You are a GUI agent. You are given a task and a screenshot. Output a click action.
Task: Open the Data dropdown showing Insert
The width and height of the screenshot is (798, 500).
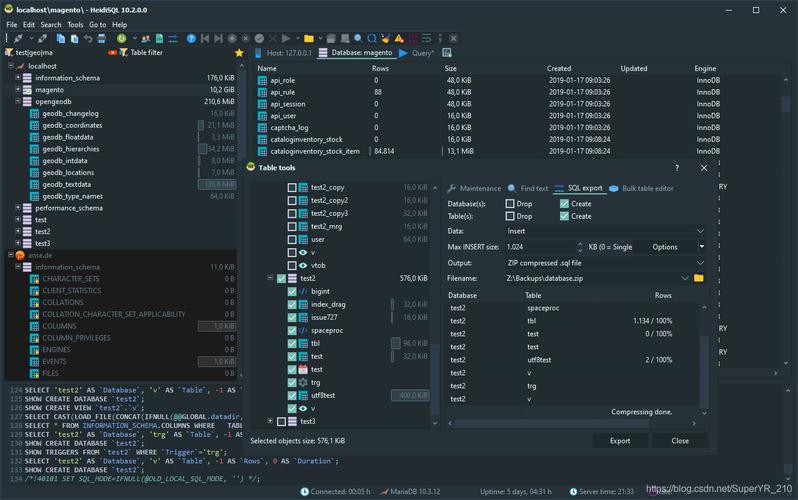click(700, 231)
